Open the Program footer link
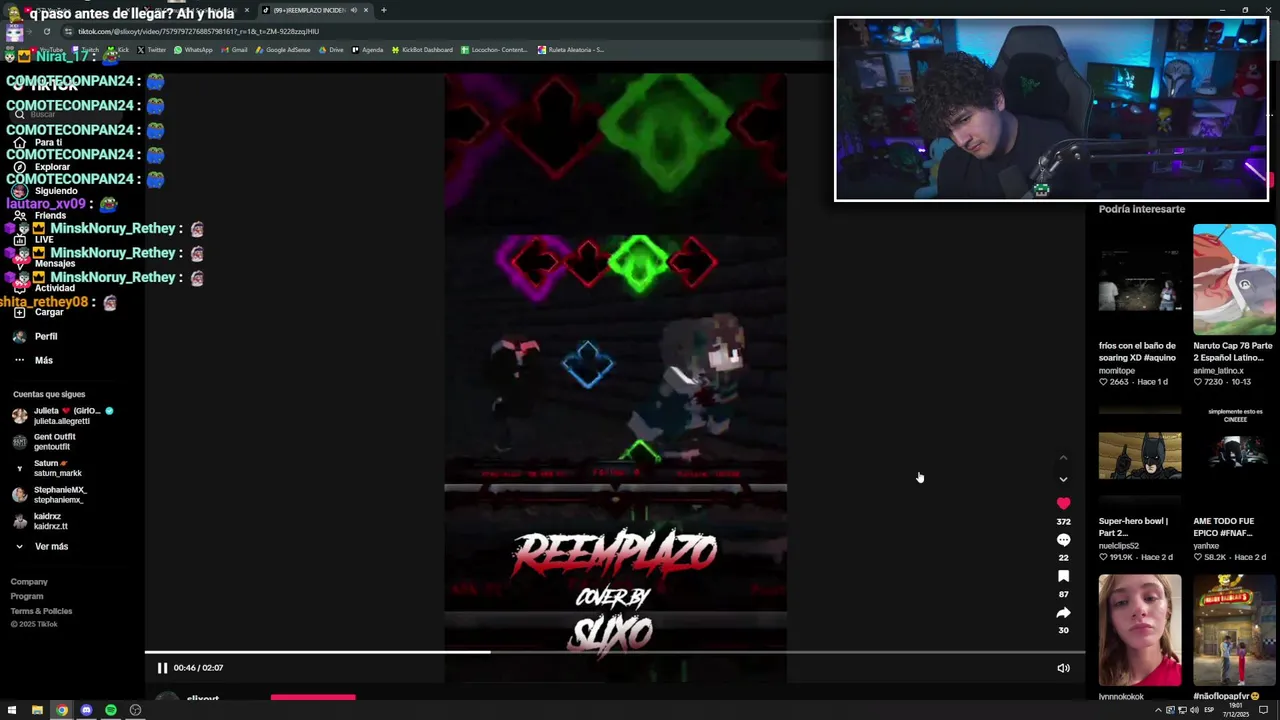 [x=27, y=596]
